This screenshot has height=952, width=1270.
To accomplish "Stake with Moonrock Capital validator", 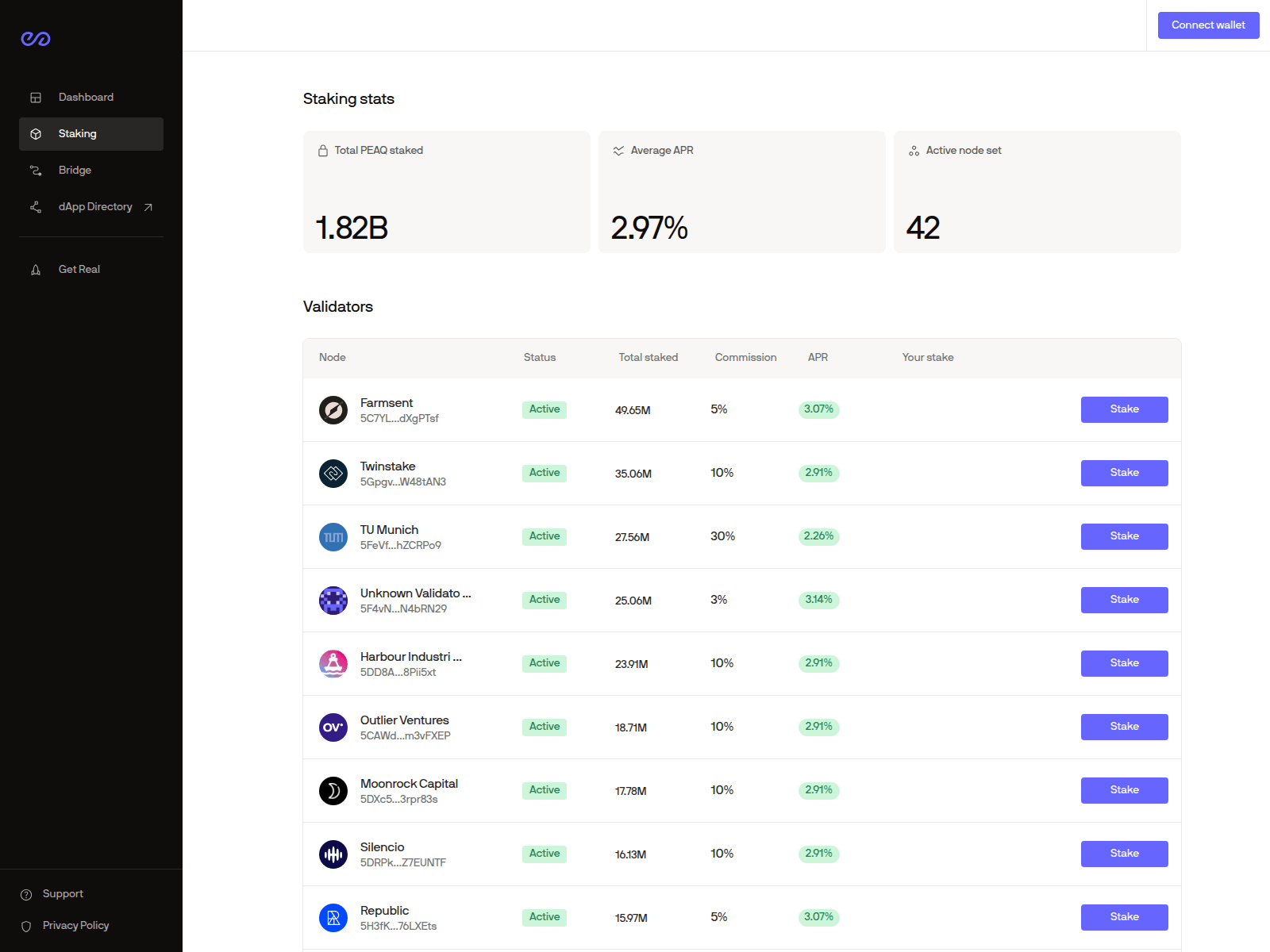I will coord(1124,790).
